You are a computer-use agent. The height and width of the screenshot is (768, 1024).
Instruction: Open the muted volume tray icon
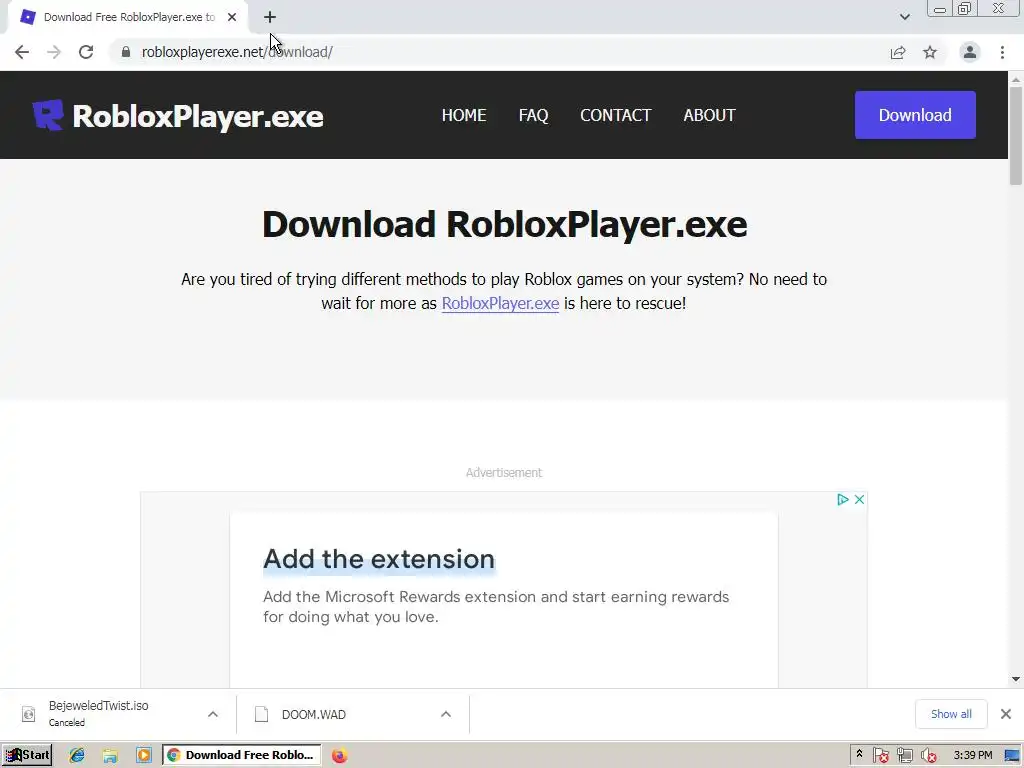pos(928,756)
